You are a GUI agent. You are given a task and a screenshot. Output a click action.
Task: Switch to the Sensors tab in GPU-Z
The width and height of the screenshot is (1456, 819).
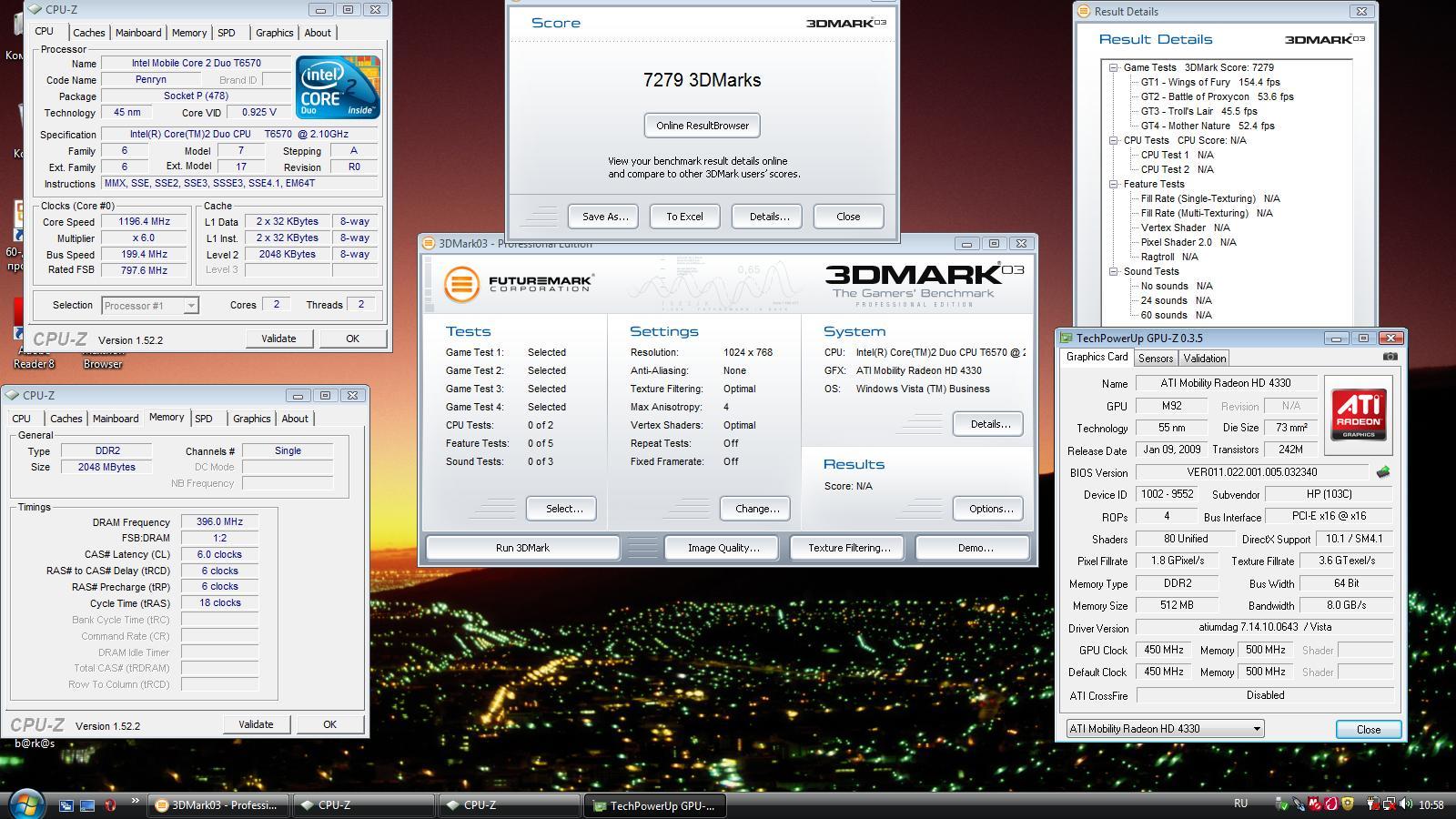(x=1156, y=359)
